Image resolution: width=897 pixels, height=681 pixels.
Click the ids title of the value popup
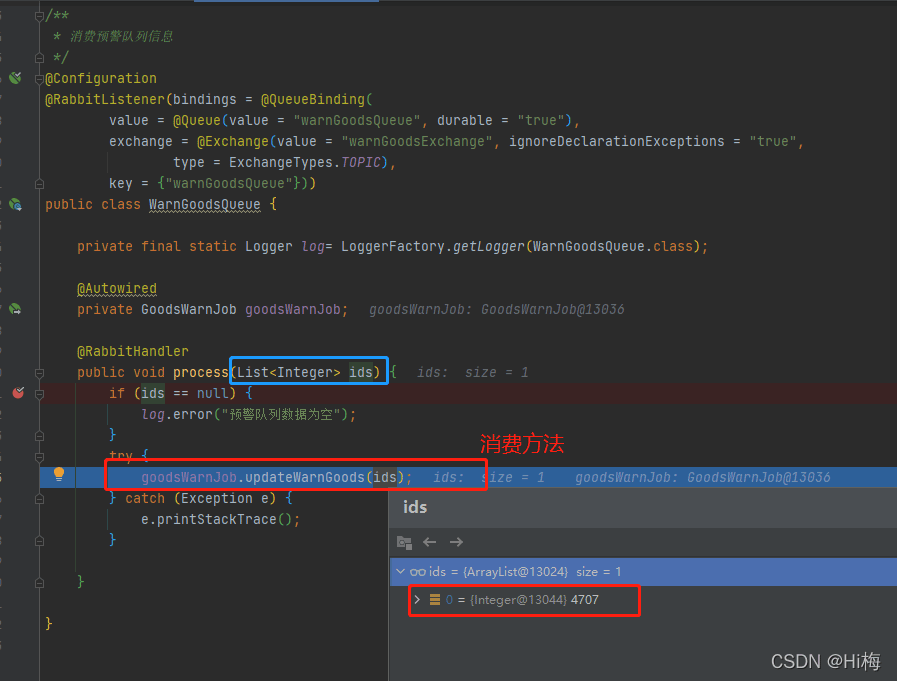415,508
